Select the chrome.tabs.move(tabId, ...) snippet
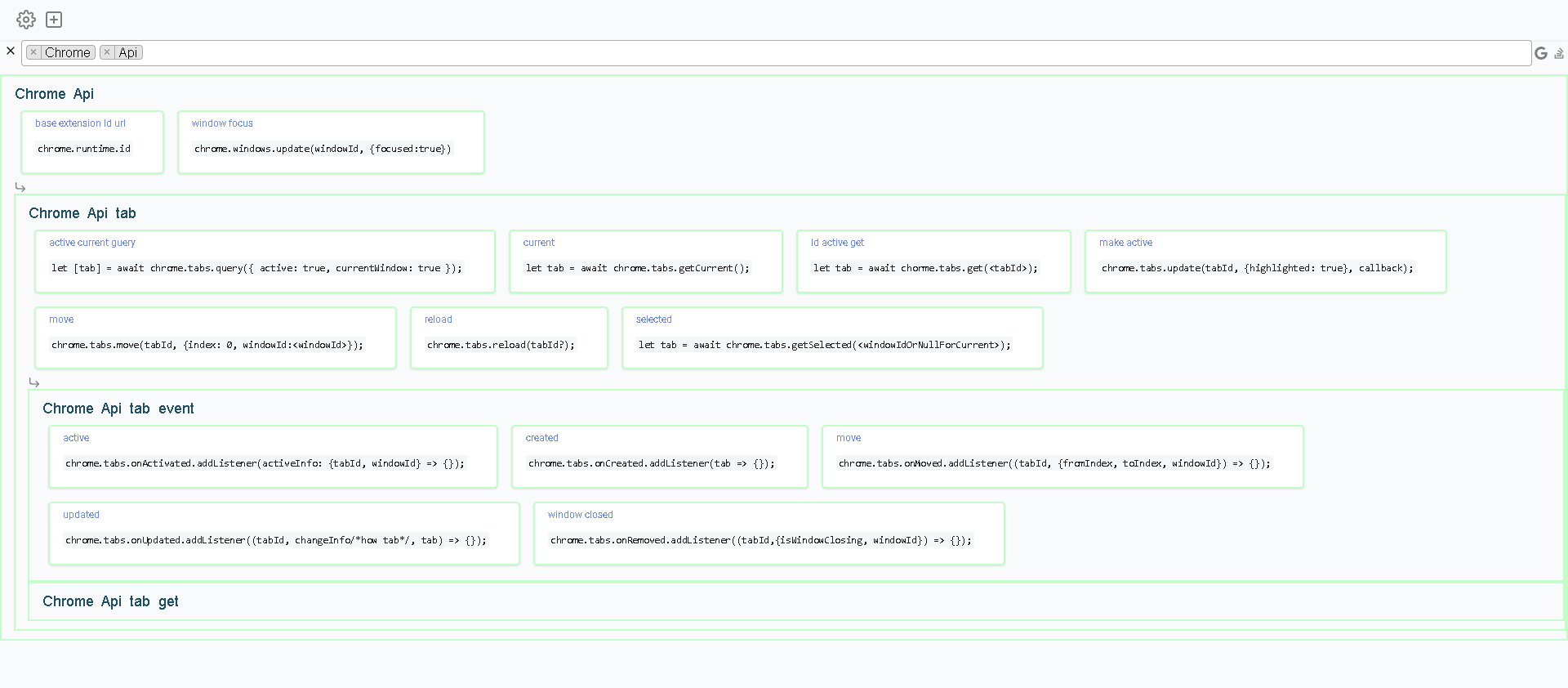 pyautogui.click(x=207, y=345)
